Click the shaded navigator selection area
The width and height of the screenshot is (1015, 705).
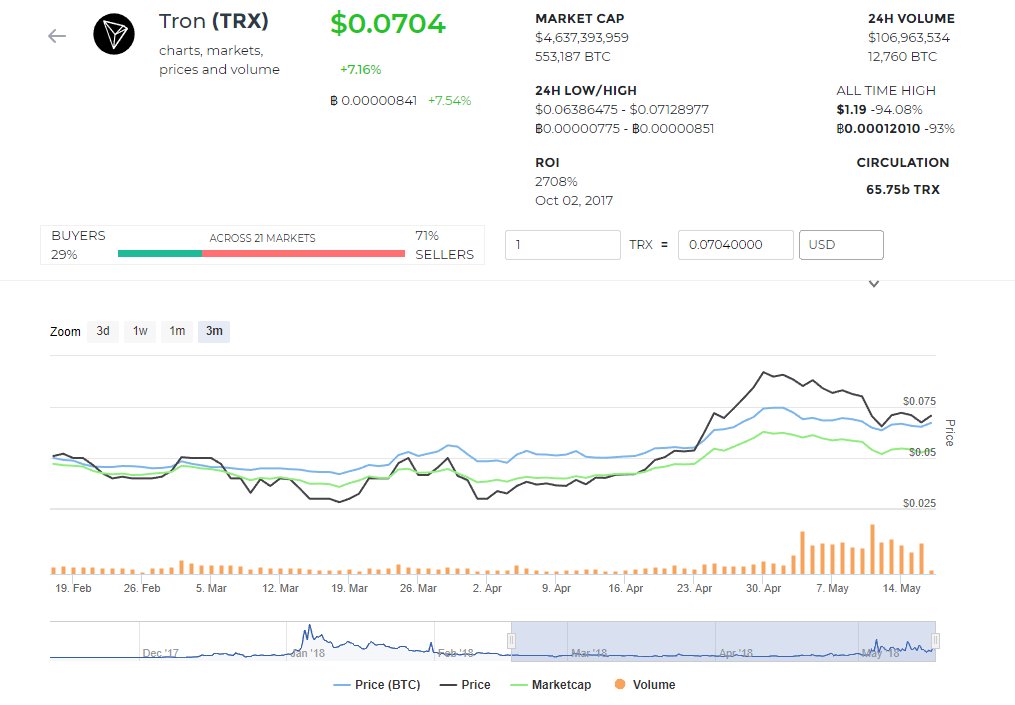[723, 641]
